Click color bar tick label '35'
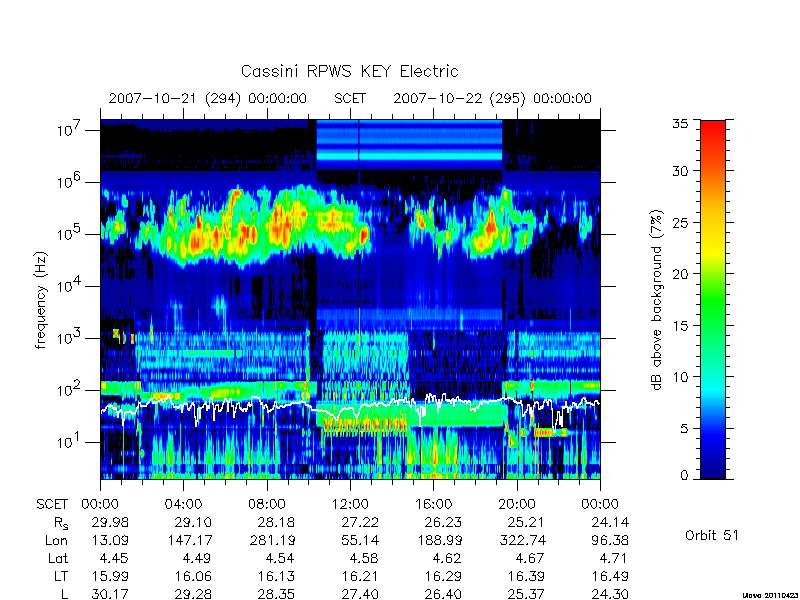Image resolution: width=800 pixels, height=600 pixels. 680,124
